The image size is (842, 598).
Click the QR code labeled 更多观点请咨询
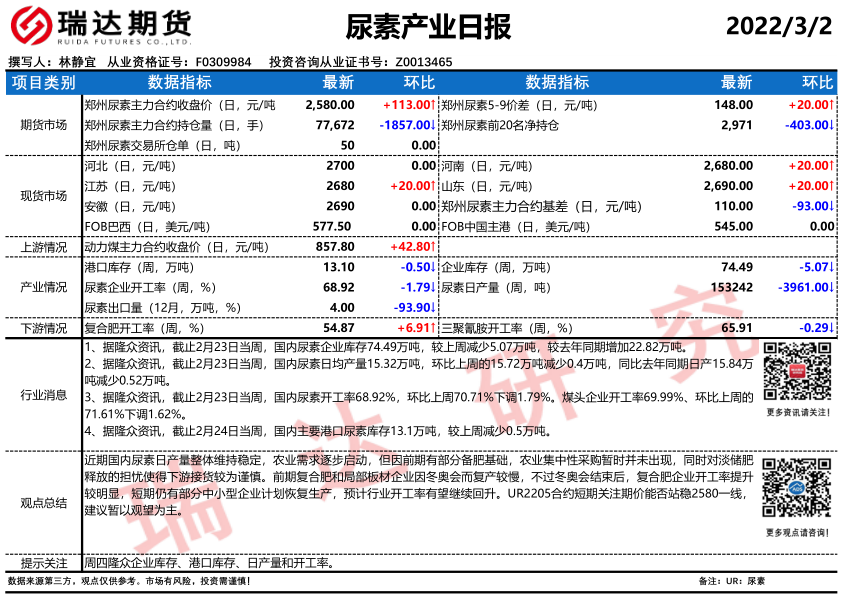point(796,490)
